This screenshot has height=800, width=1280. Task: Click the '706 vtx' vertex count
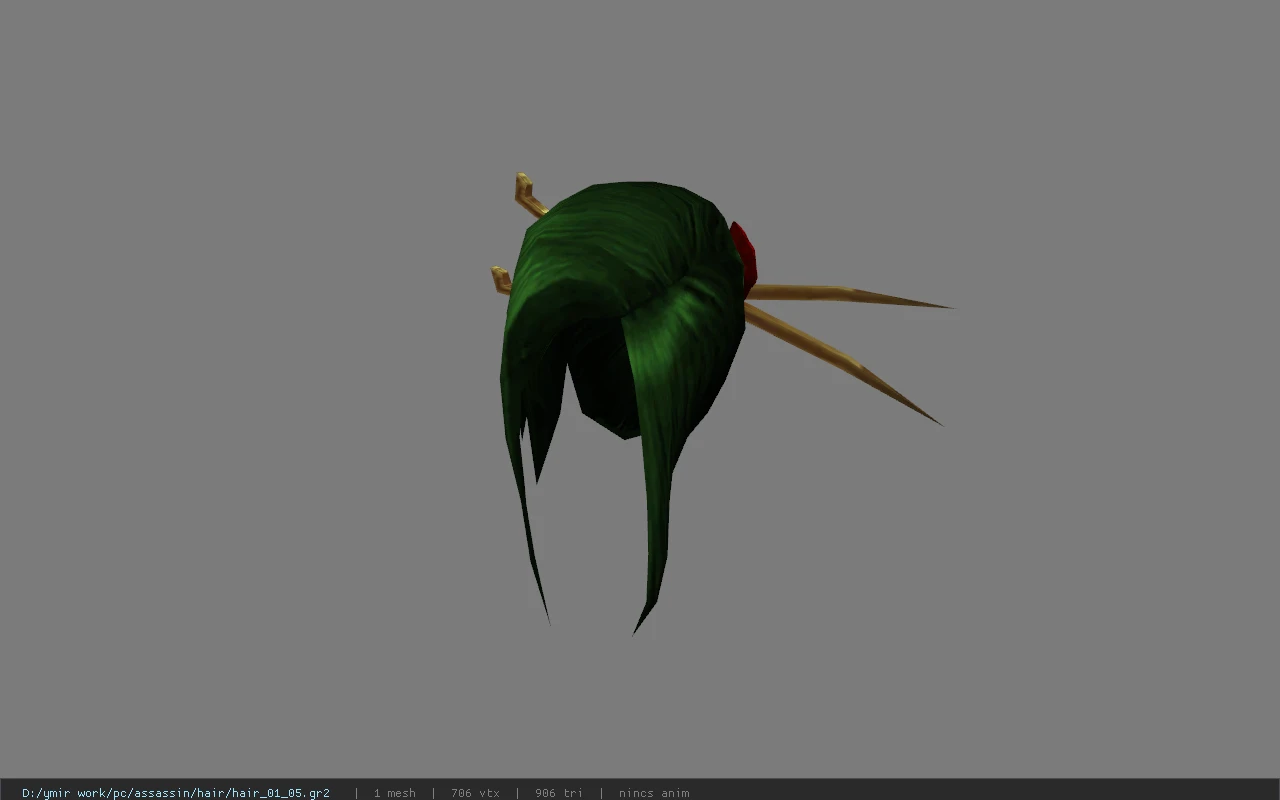coord(475,793)
